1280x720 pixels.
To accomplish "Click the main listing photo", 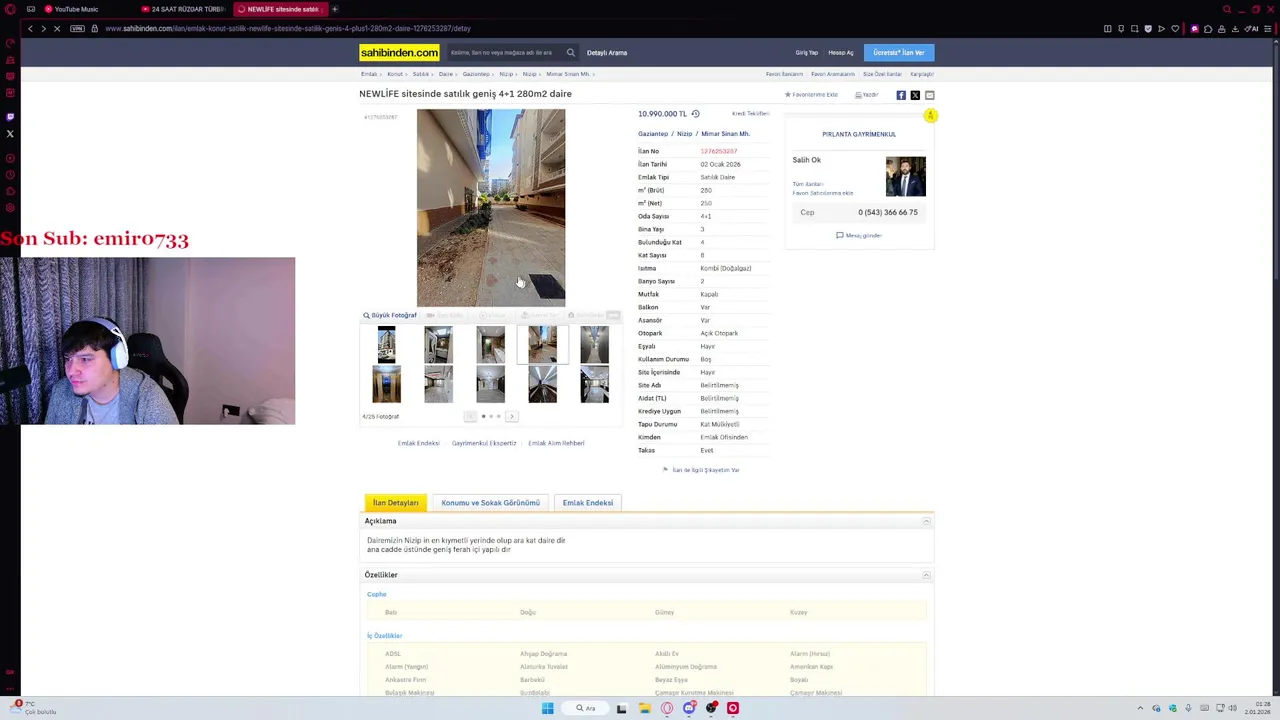I will 491,208.
